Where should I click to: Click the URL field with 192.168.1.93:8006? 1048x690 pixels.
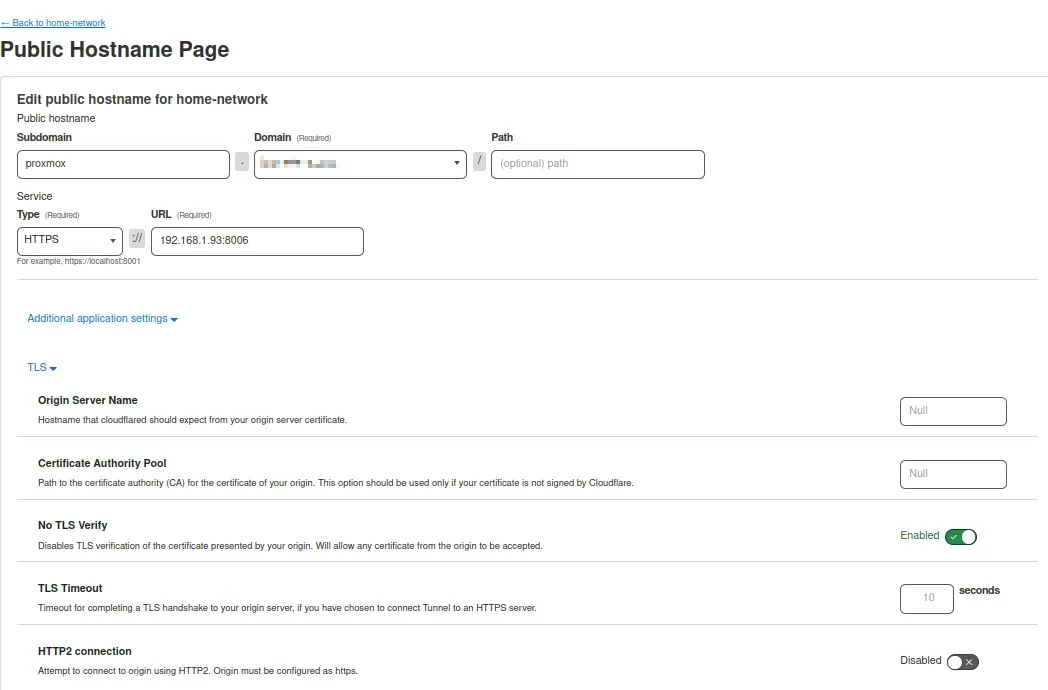[257, 241]
